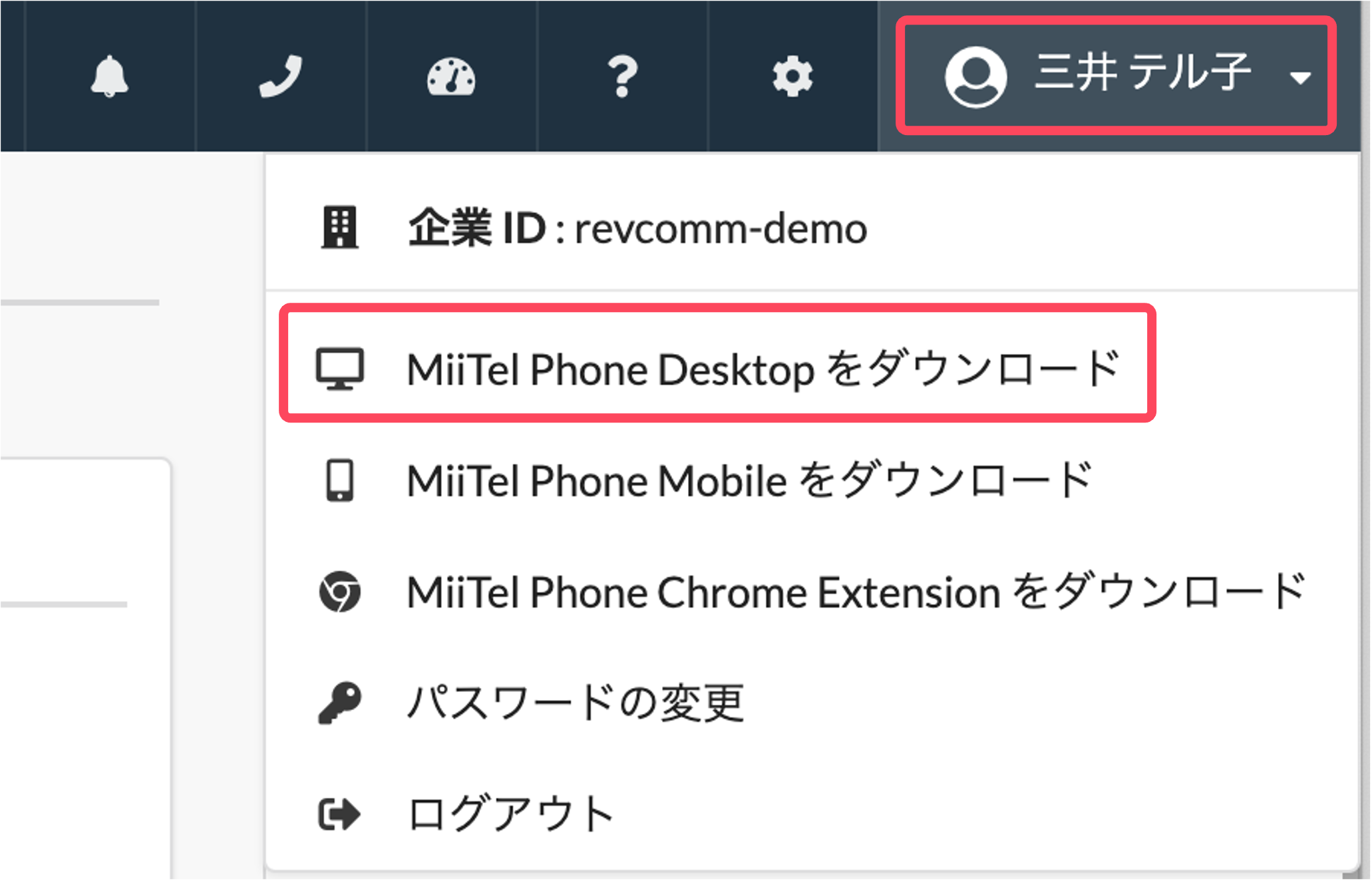Click the key icon for password change
Image resolution: width=1372 pixels, height=881 pixels.
[340, 703]
